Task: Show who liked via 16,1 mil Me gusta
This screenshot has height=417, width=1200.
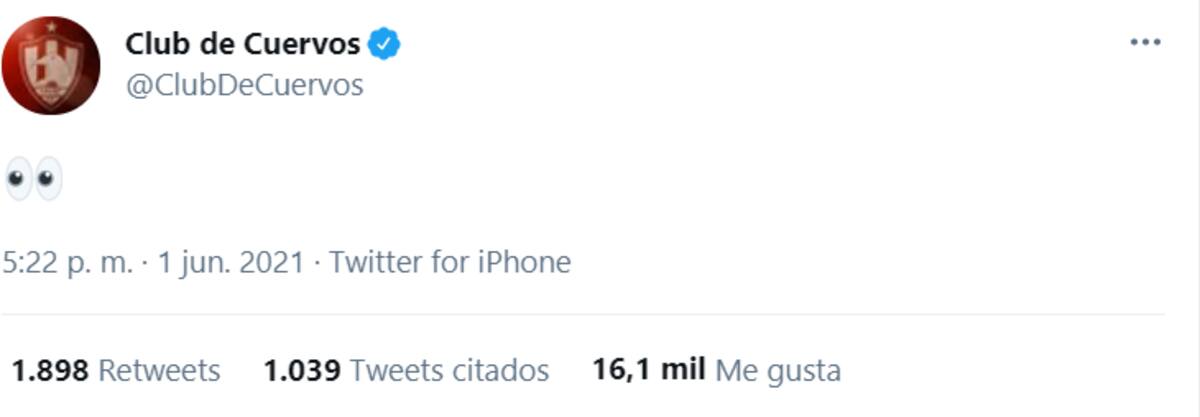Action: click(716, 371)
